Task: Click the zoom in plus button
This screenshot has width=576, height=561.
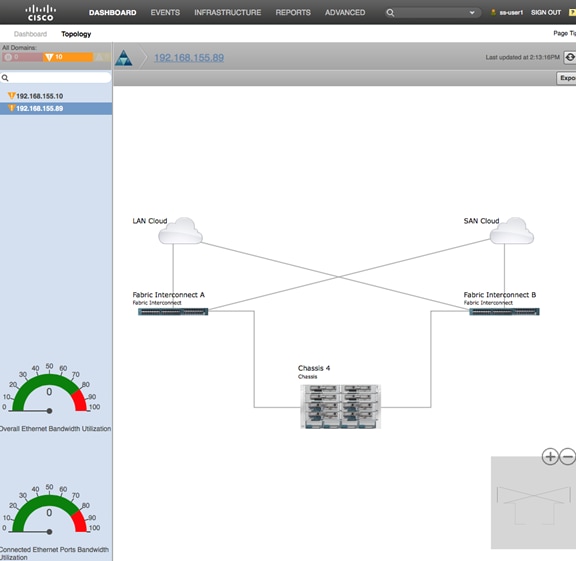Action: [x=550, y=457]
